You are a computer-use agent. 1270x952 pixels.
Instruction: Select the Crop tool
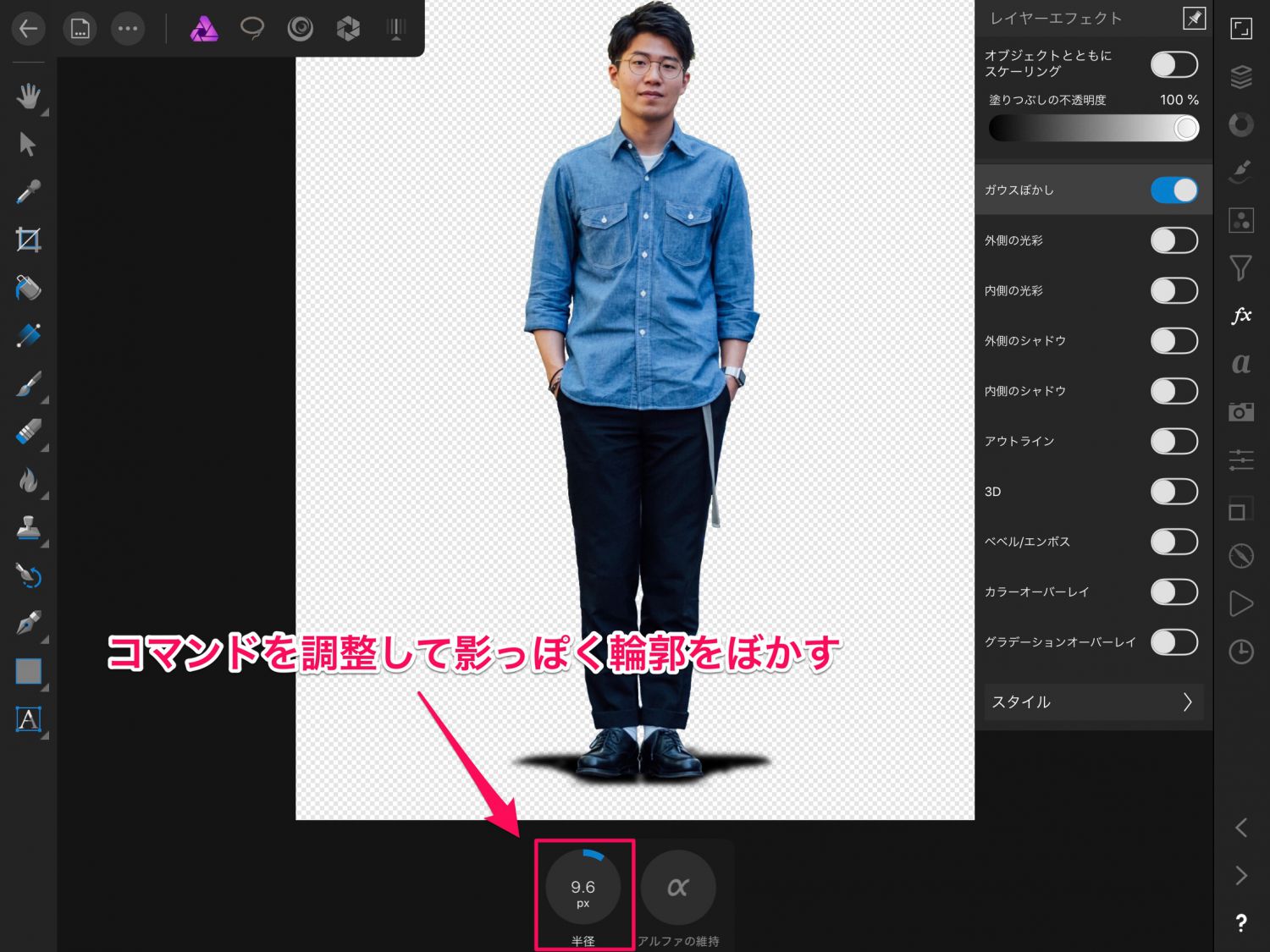(x=28, y=239)
